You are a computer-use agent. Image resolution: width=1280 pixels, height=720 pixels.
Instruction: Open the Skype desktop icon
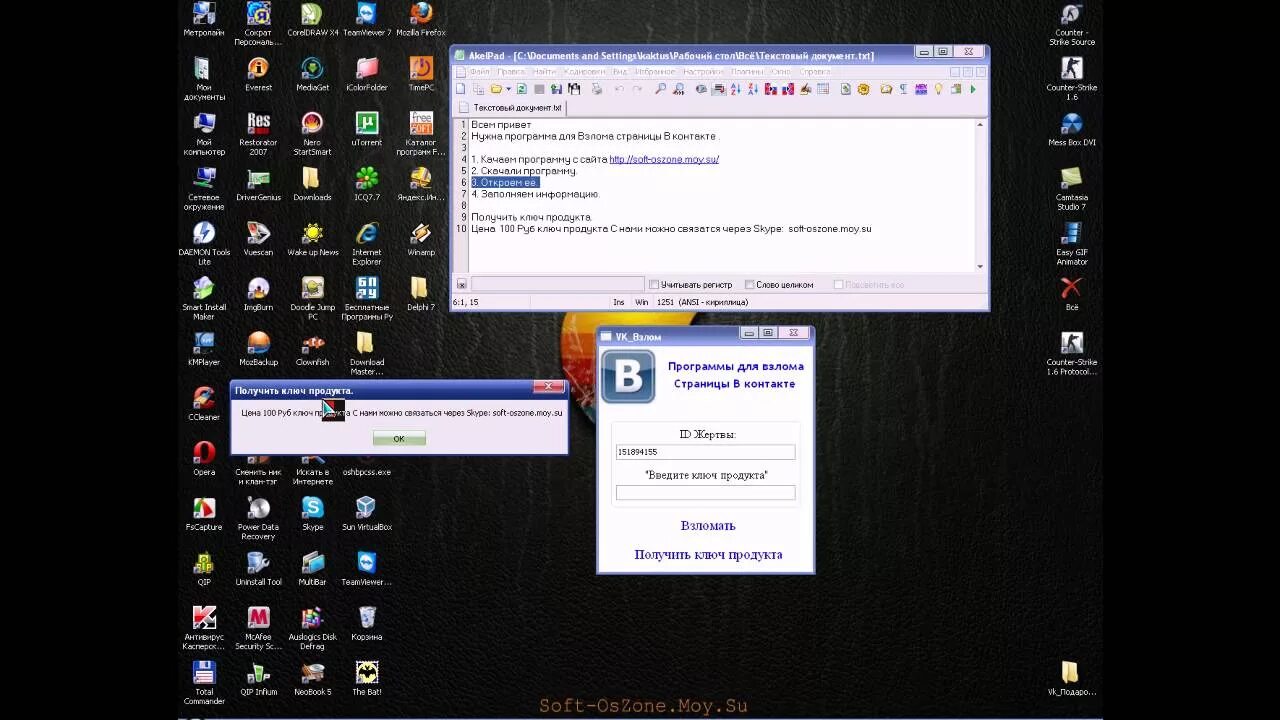[x=312, y=513]
